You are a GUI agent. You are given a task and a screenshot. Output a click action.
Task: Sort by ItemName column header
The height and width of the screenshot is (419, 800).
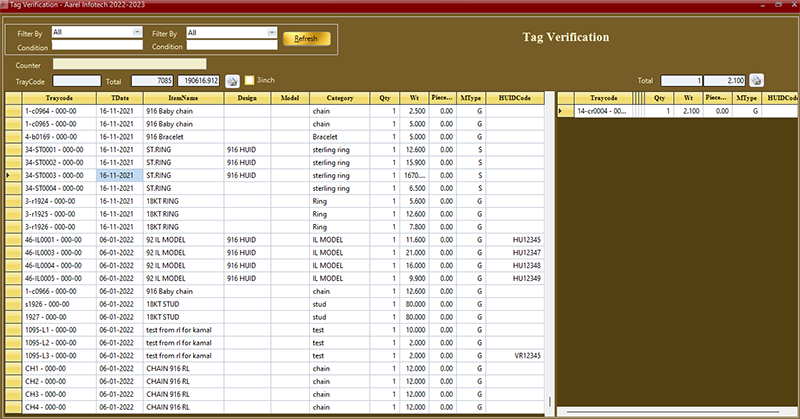[183, 98]
